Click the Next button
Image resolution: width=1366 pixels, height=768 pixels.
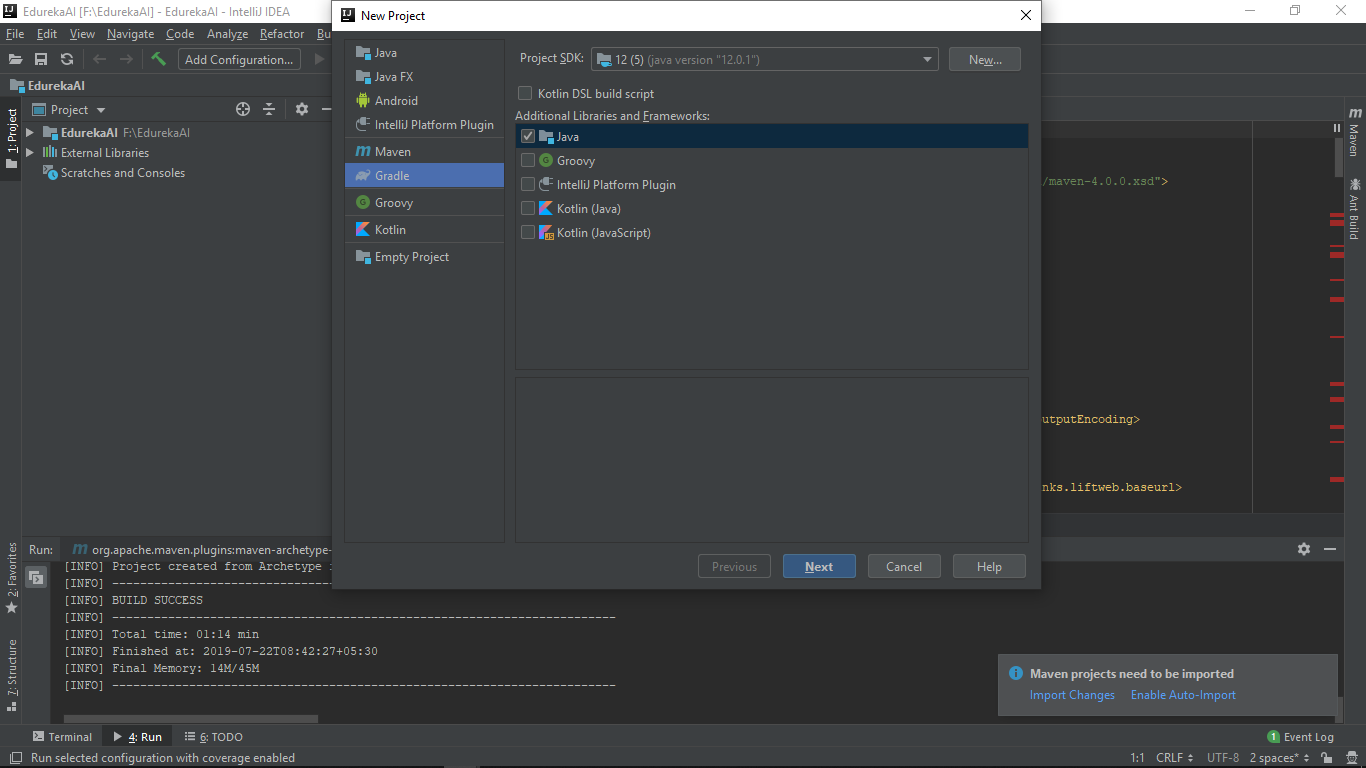819,567
